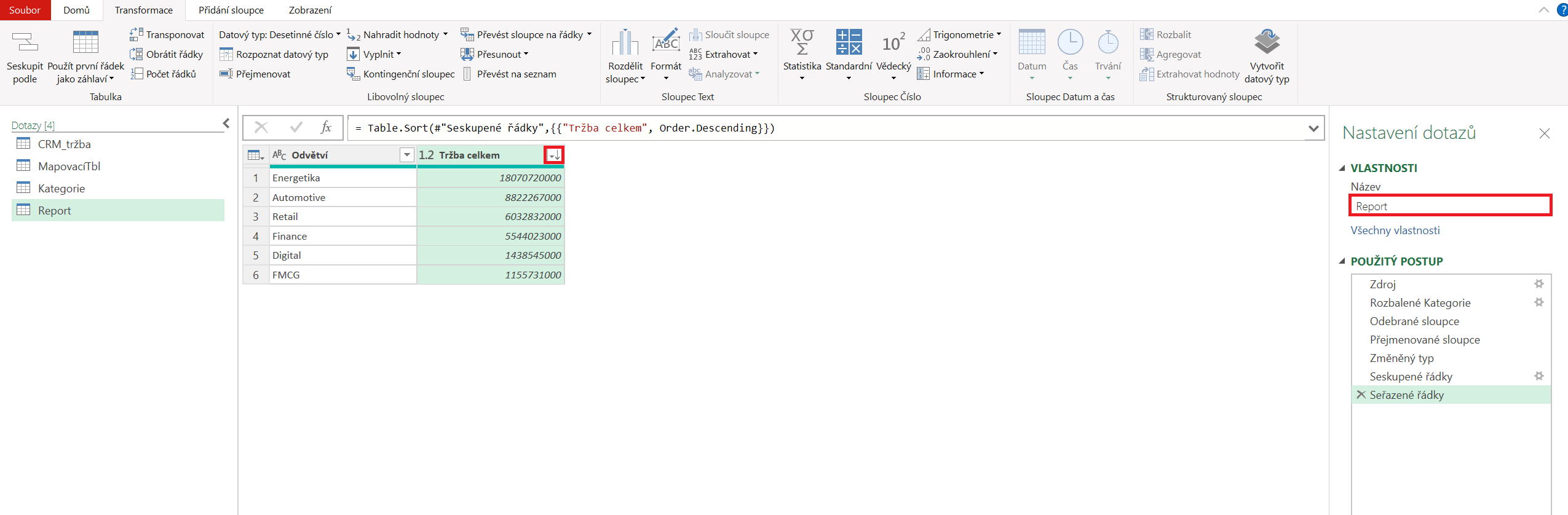This screenshot has width=1568, height=515.
Task: Open gear settings for Zdroj step
Action: 1538,284
